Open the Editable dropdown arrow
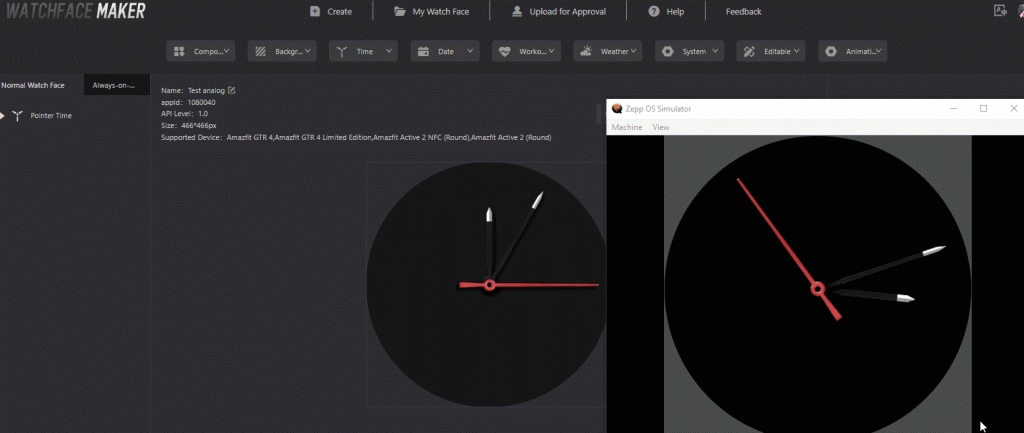The image size is (1024, 433). coord(797,50)
